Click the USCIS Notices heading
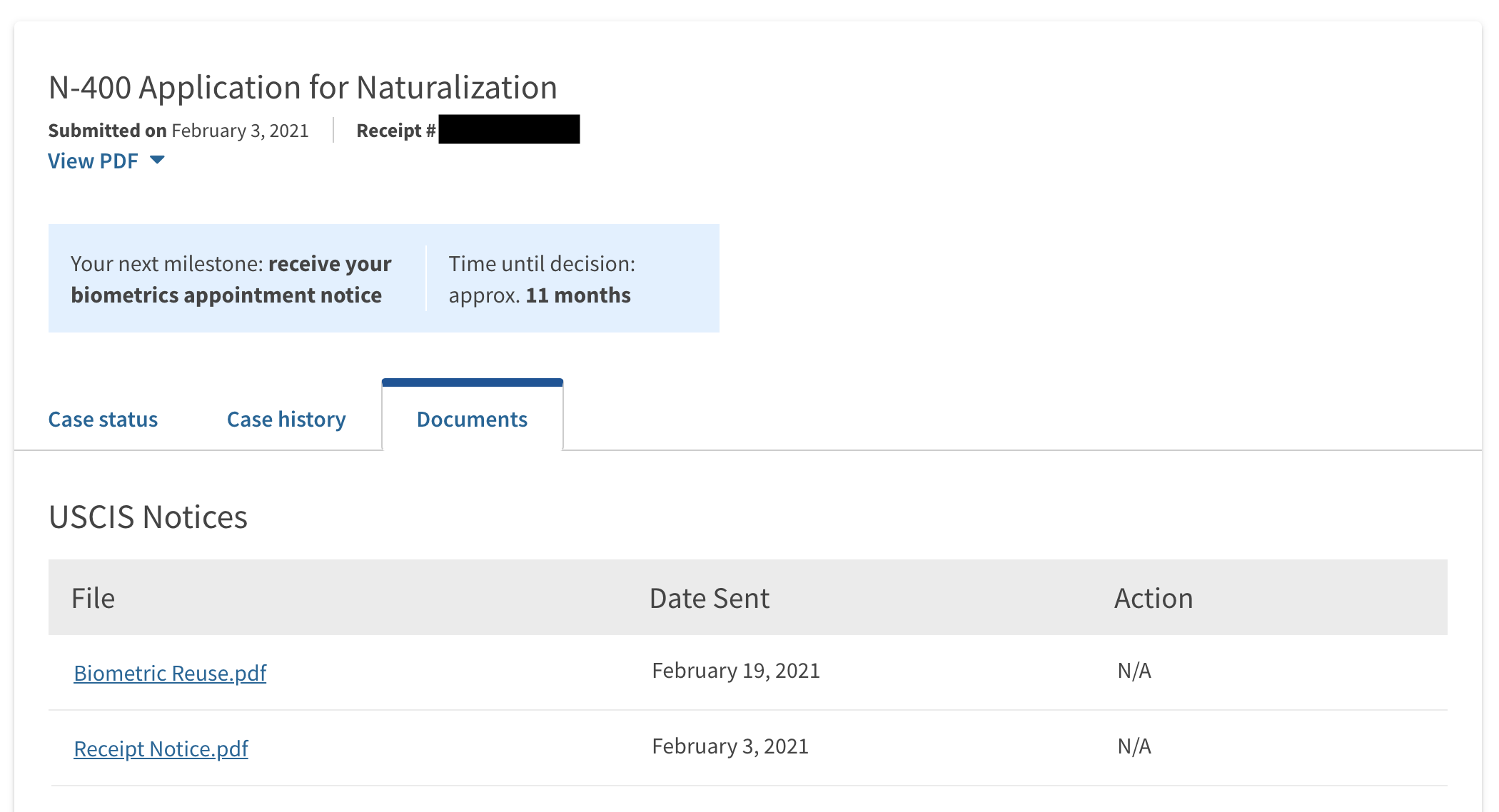This screenshot has height=812, width=1499. pyautogui.click(x=148, y=517)
